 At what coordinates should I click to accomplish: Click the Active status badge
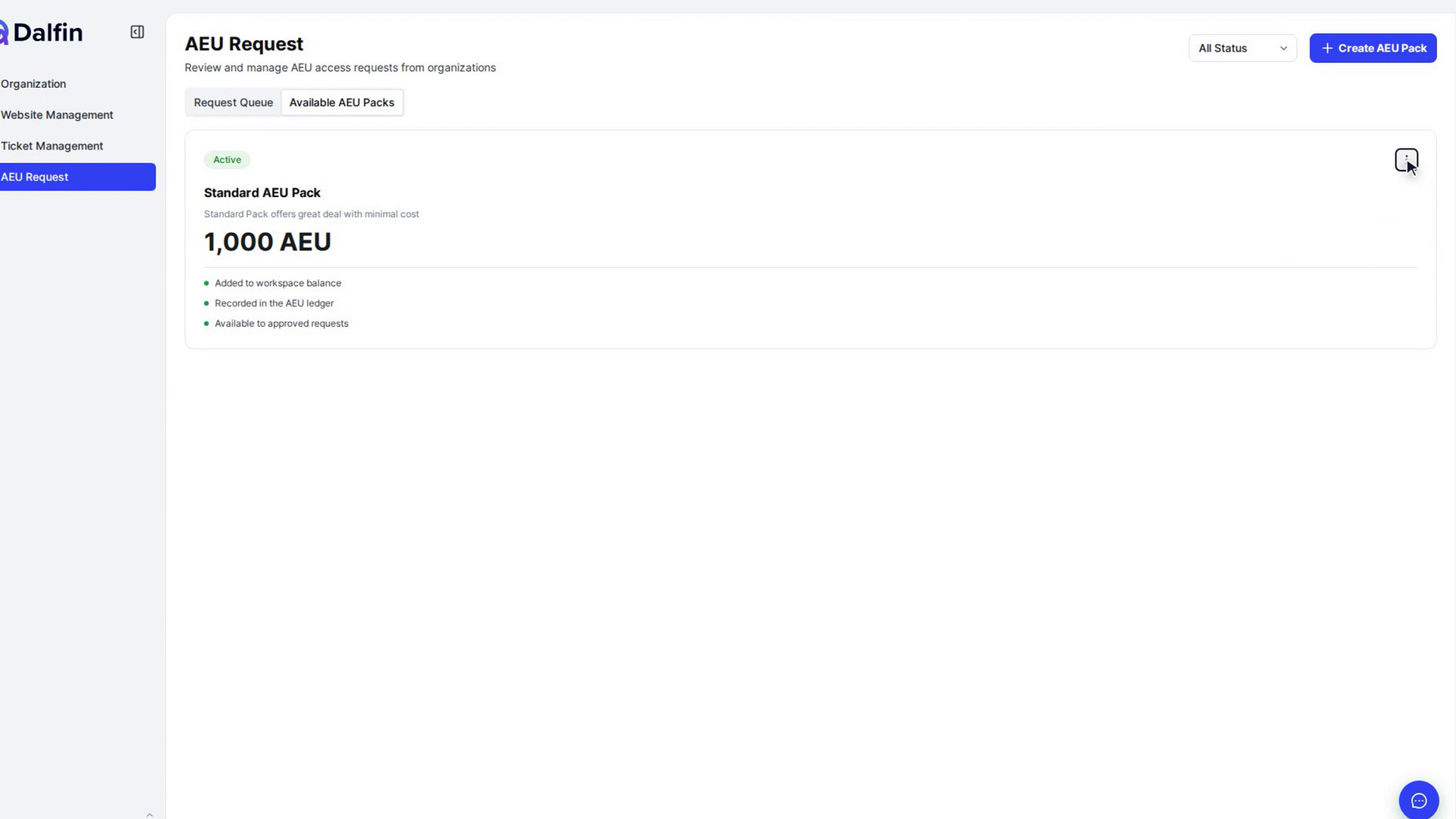tap(227, 159)
